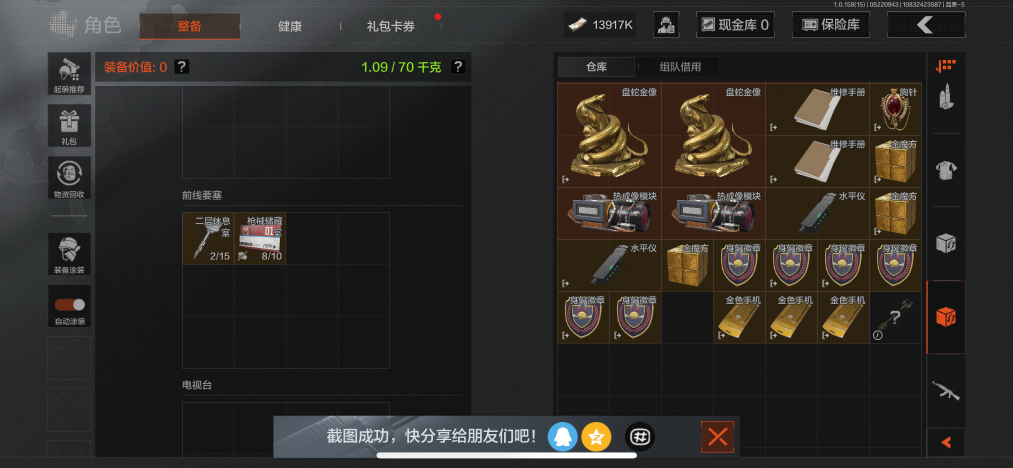
Task: Open the 保险库 safe button
Action: click(x=830, y=25)
